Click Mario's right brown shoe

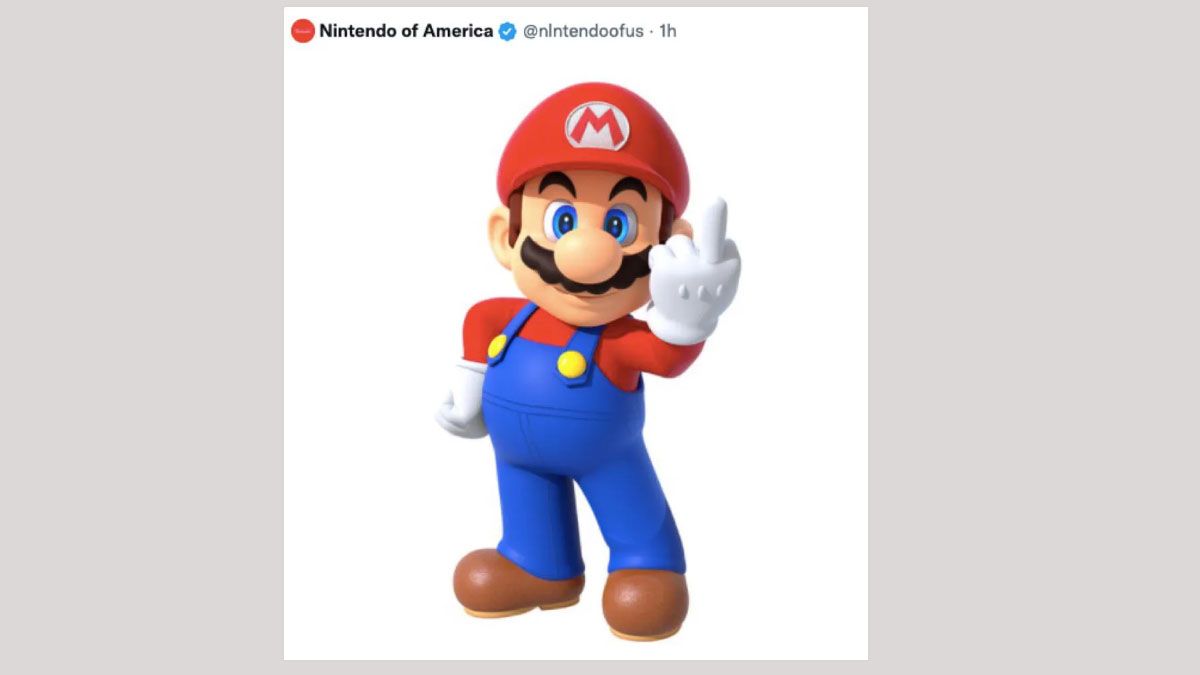click(x=645, y=604)
